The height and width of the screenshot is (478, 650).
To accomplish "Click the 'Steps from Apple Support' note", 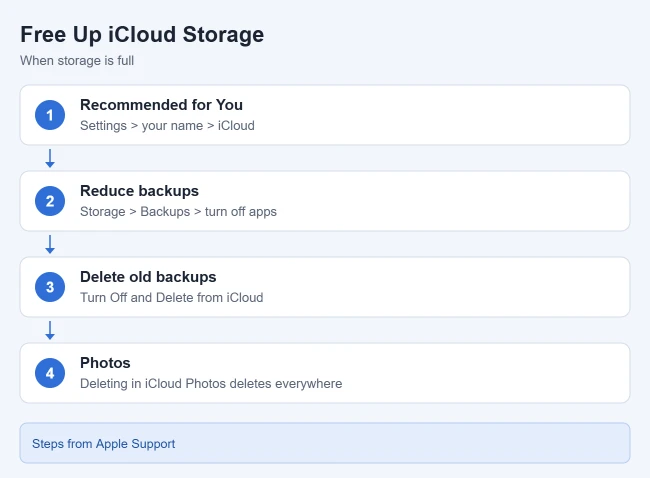I will [325, 443].
